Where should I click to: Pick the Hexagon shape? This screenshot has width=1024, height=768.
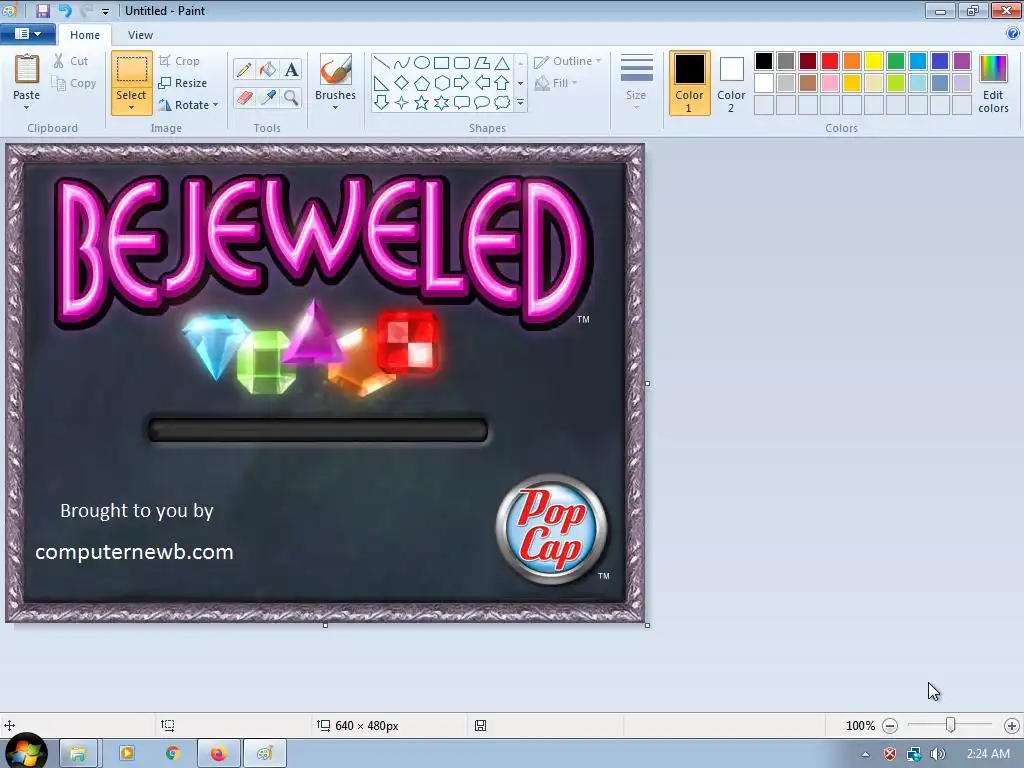[441, 83]
